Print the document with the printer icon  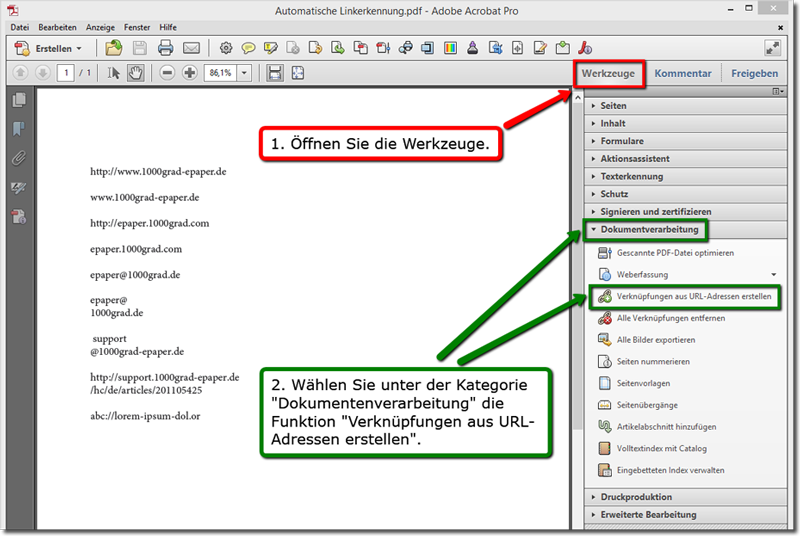click(x=165, y=48)
